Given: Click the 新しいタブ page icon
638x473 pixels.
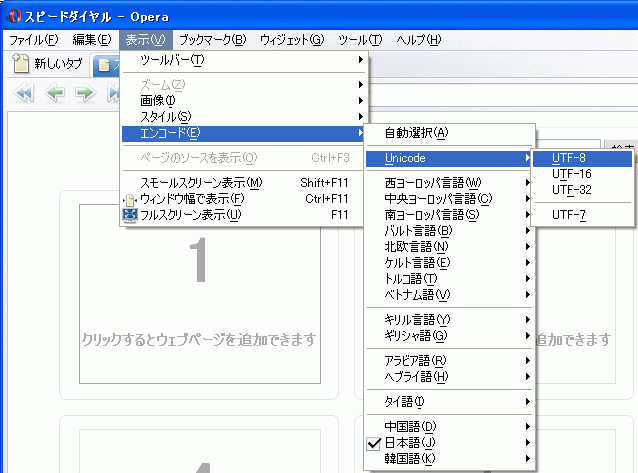Looking at the screenshot, I should point(20,64).
